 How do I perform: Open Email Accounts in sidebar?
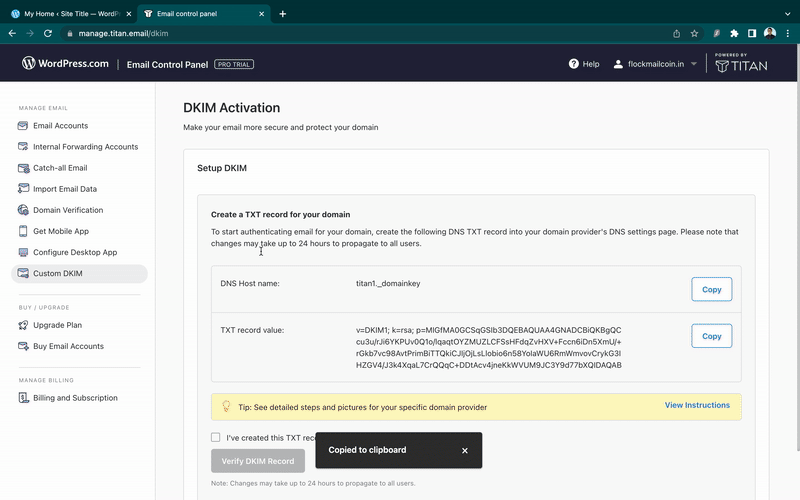[79, 126]
